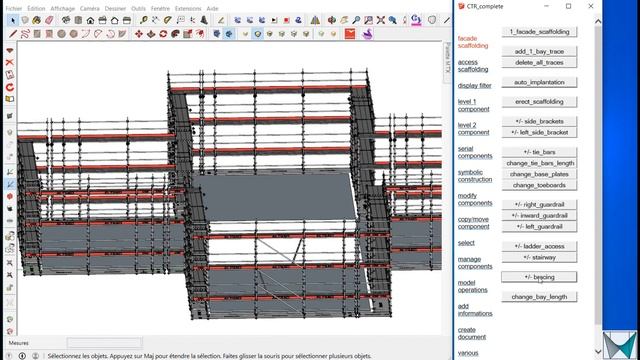Click change_tie_bars_length button
Screen dimensions: 640x360
(539, 163)
